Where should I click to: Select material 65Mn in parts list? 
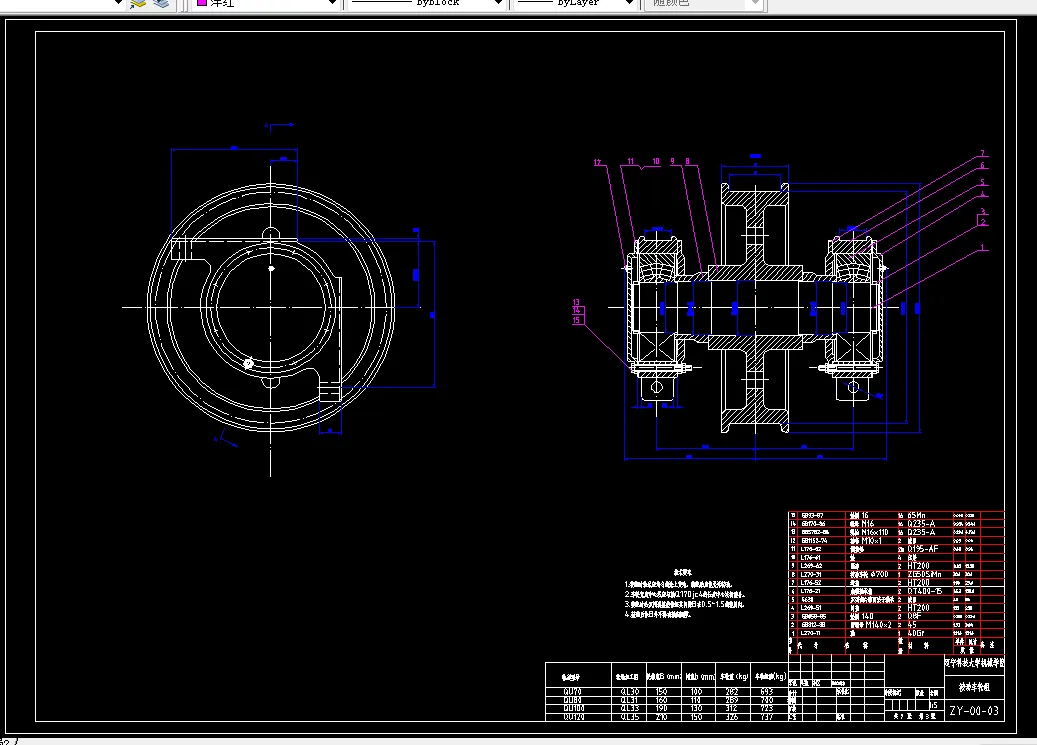point(917,515)
